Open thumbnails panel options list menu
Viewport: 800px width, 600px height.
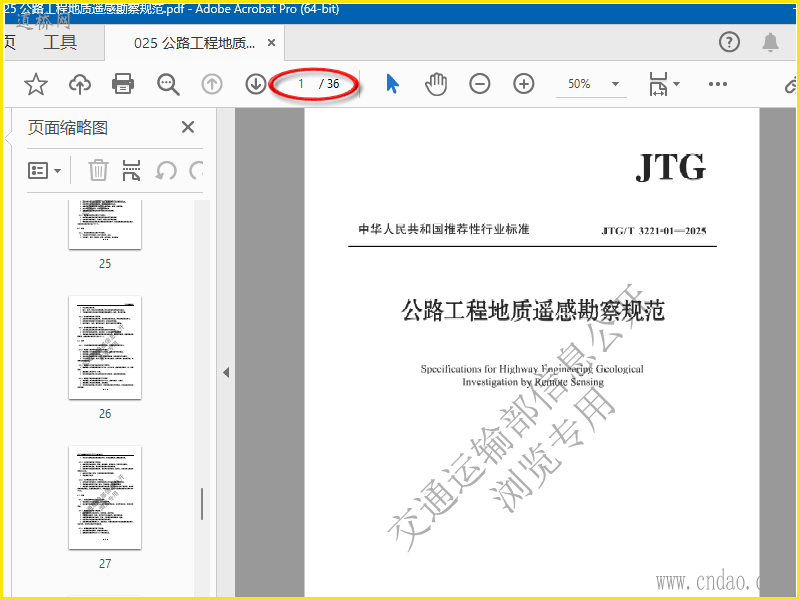[44, 170]
